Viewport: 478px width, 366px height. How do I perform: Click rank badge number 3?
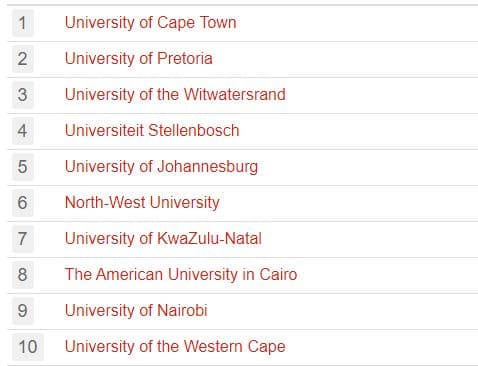coord(23,95)
